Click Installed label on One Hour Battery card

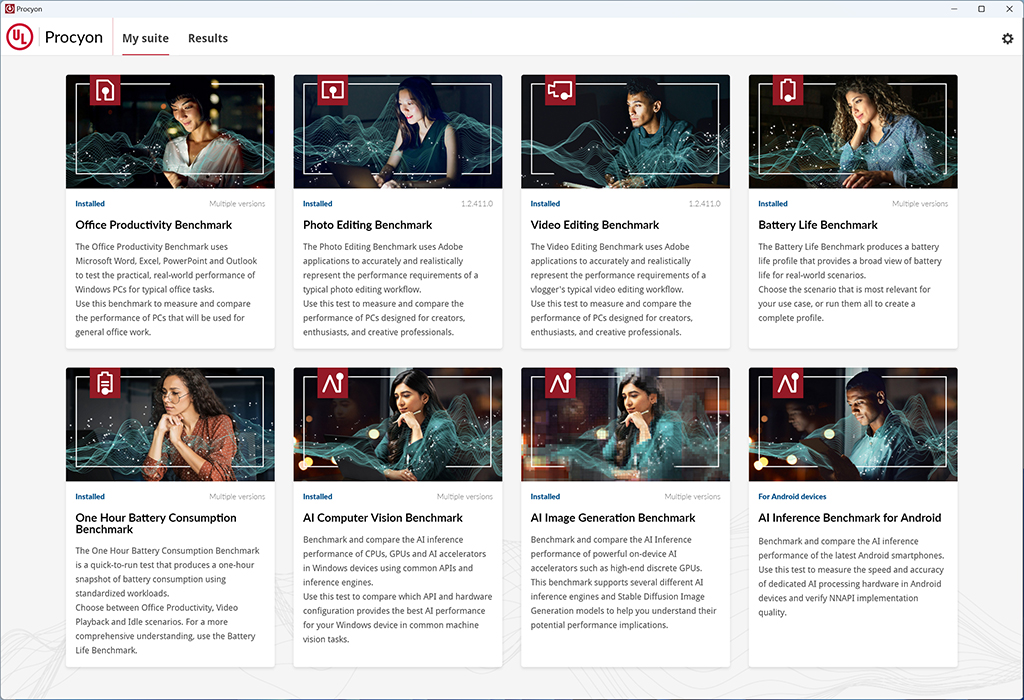[x=89, y=497]
